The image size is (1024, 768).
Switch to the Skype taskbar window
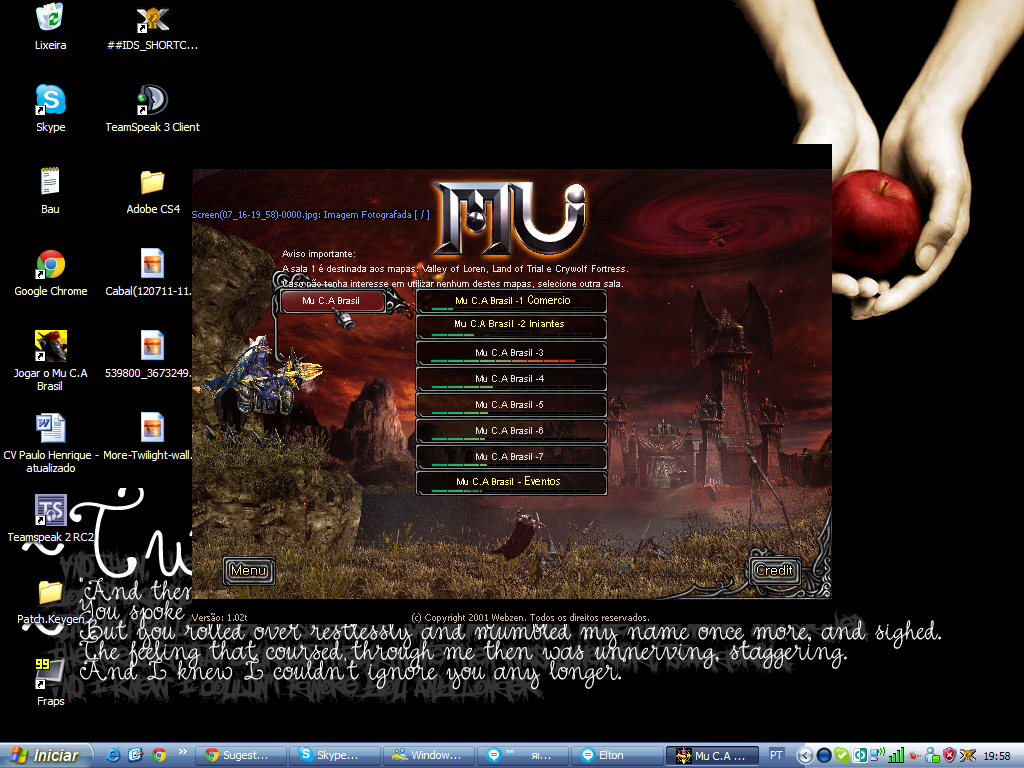click(335, 756)
